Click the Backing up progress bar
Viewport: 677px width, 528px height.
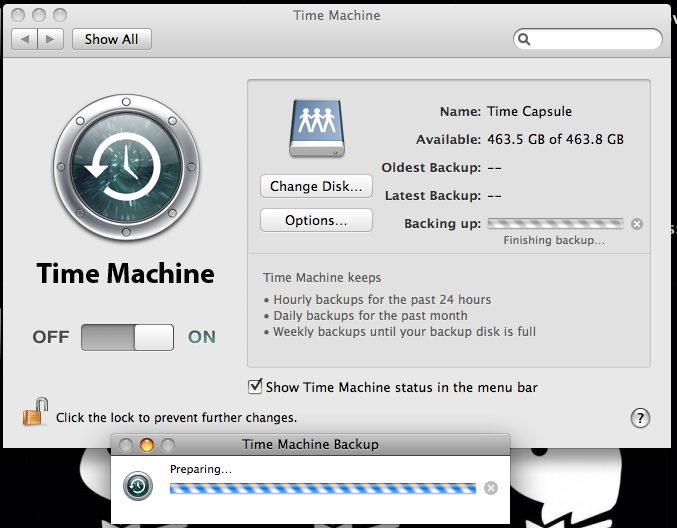pos(555,224)
